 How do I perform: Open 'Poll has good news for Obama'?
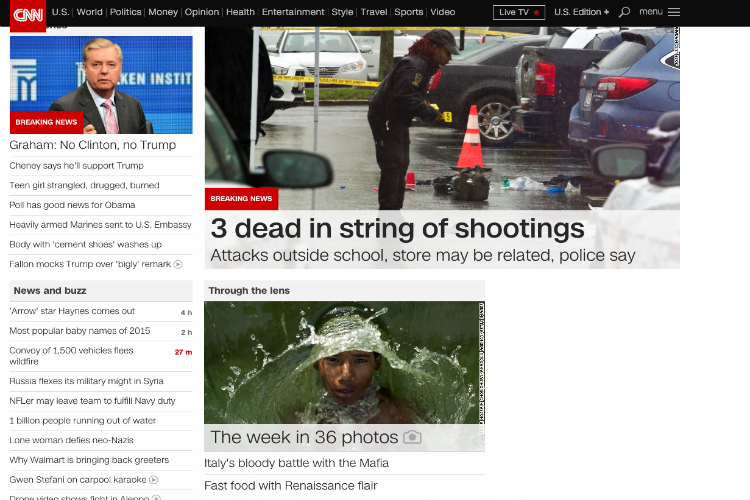tap(72, 205)
